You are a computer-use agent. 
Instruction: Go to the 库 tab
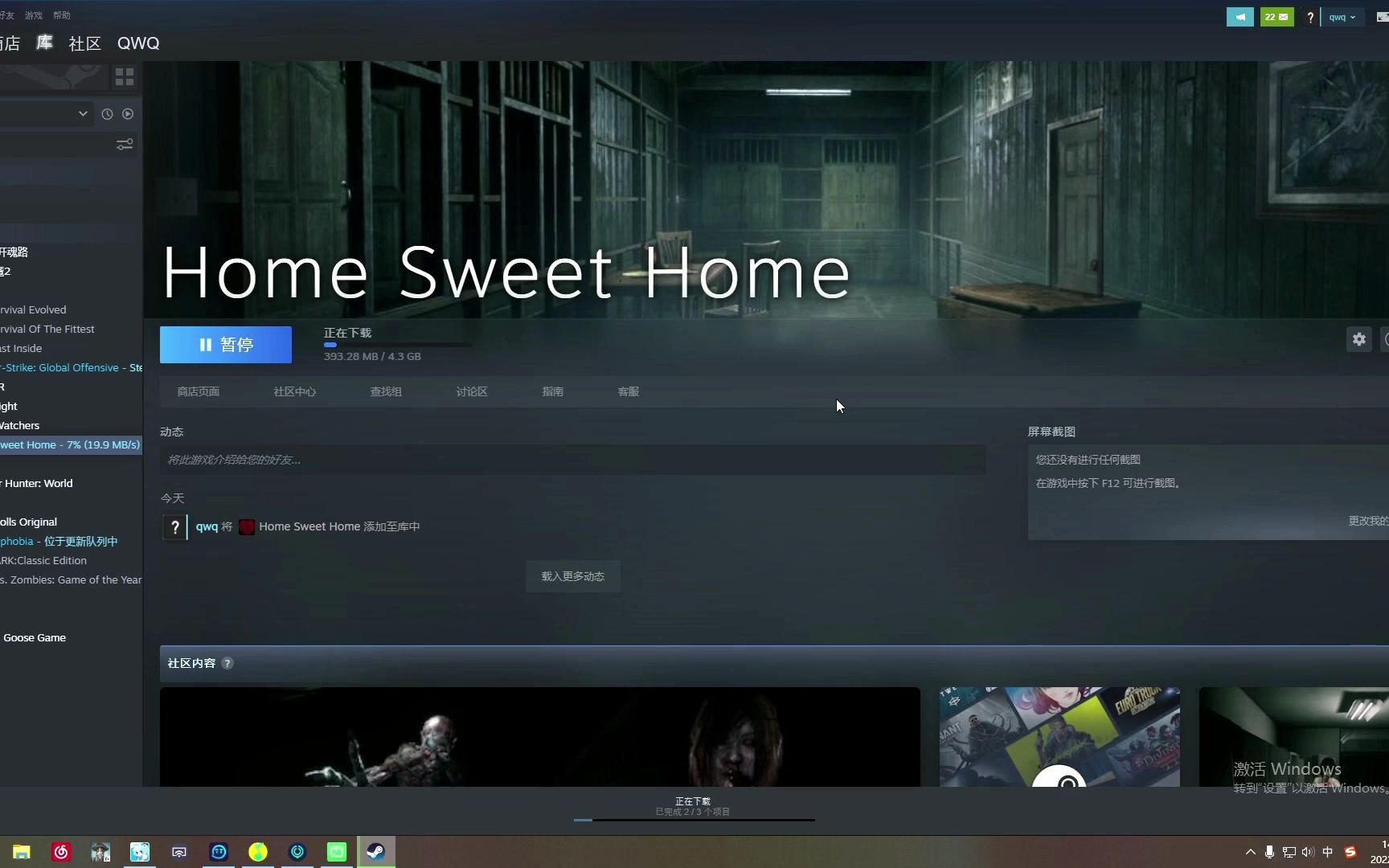[x=44, y=43]
